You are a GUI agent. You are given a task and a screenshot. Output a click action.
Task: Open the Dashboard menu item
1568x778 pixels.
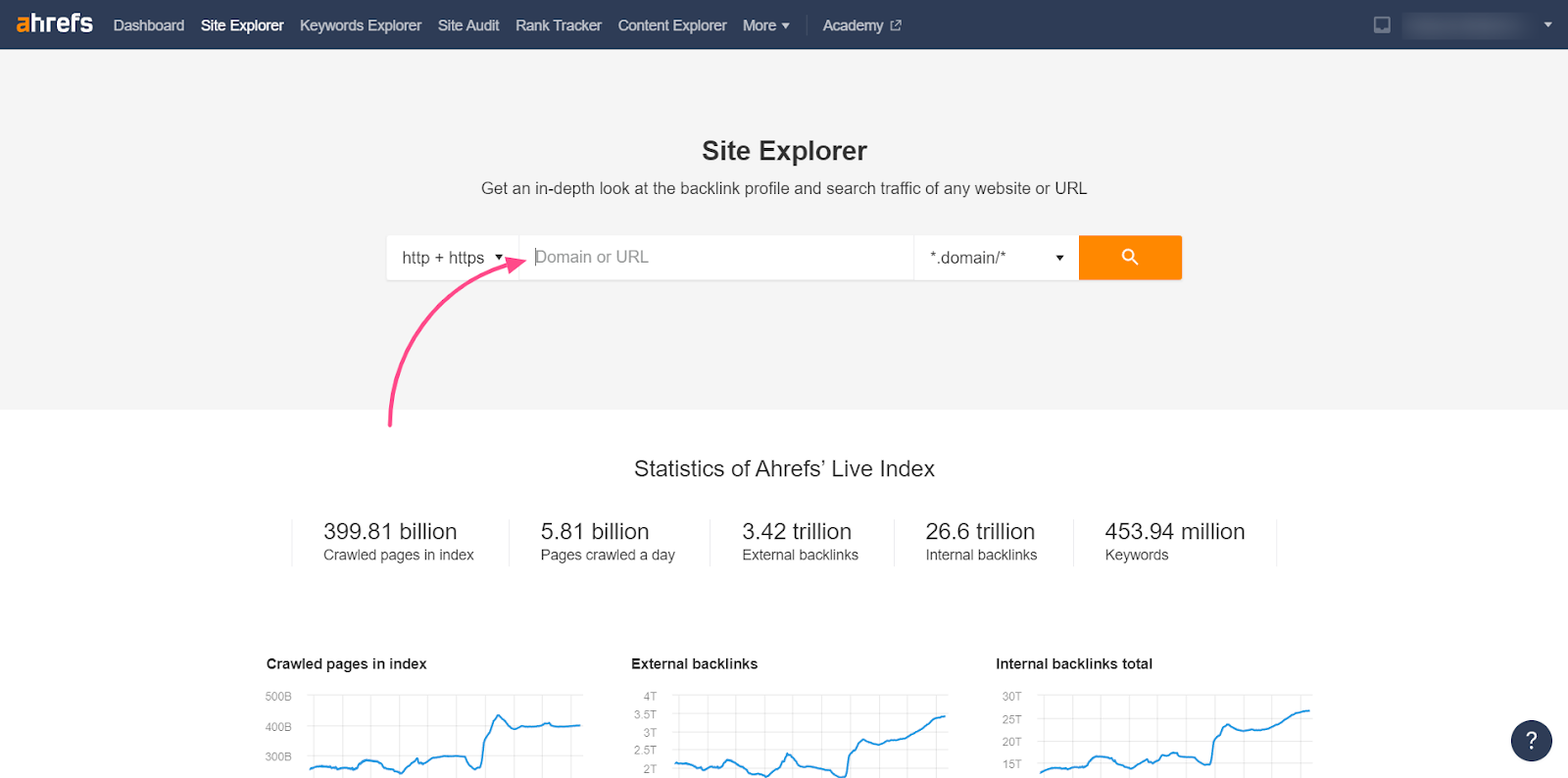coord(149,25)
